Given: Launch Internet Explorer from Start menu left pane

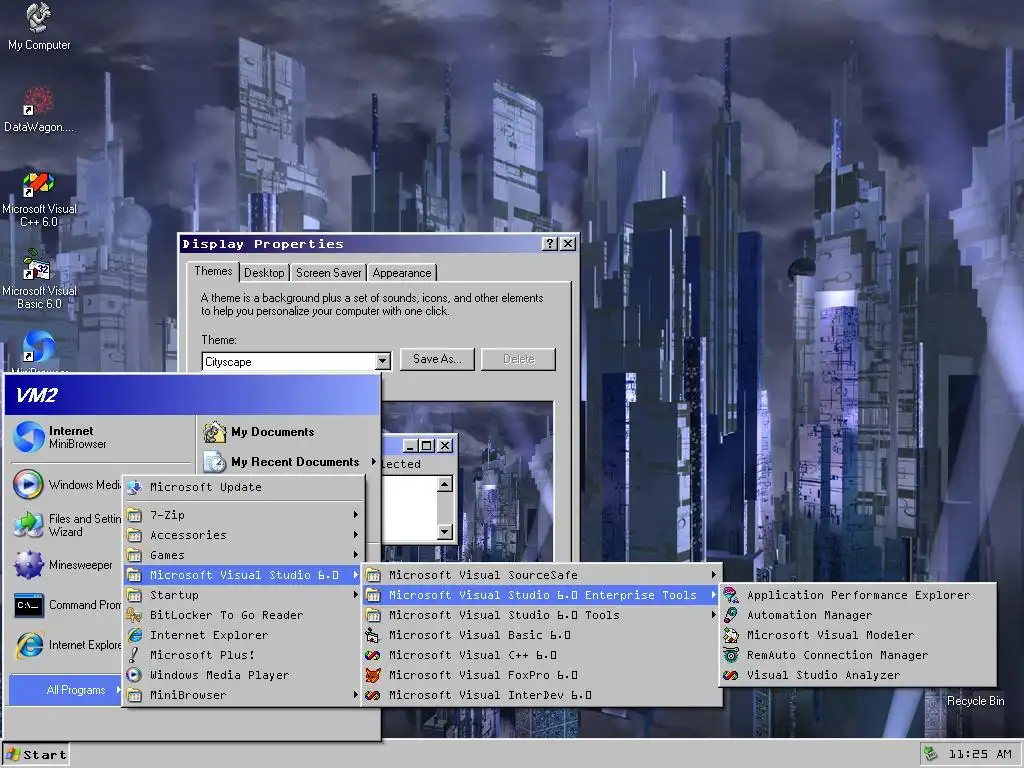Looking at the screenshot, I should pyautogui.click(x=67, y=645).
